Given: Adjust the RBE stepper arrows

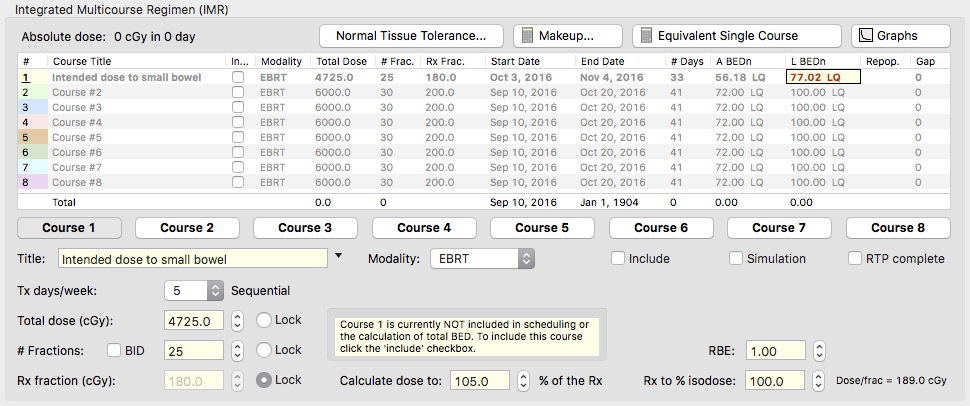Looking at the screenshot, I should click(x=818, y=352).
